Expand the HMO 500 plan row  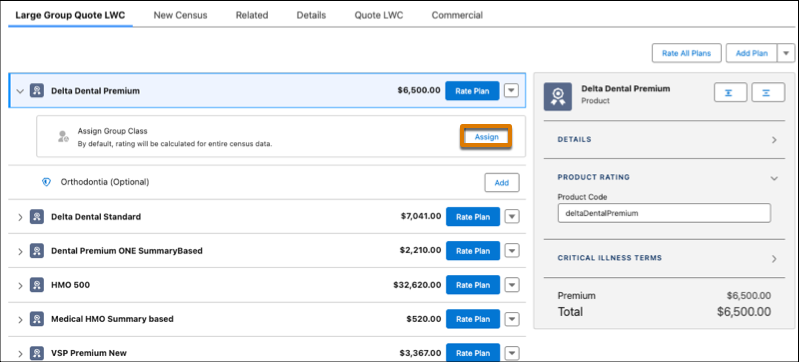click(x=20, y=286)
